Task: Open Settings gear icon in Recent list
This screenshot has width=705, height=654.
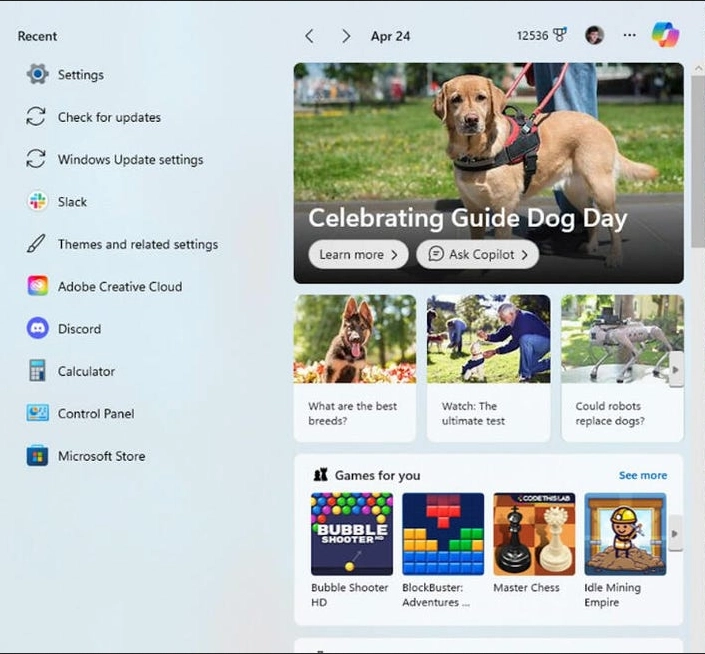Action: pyautogui.click(x=37, y=74)
